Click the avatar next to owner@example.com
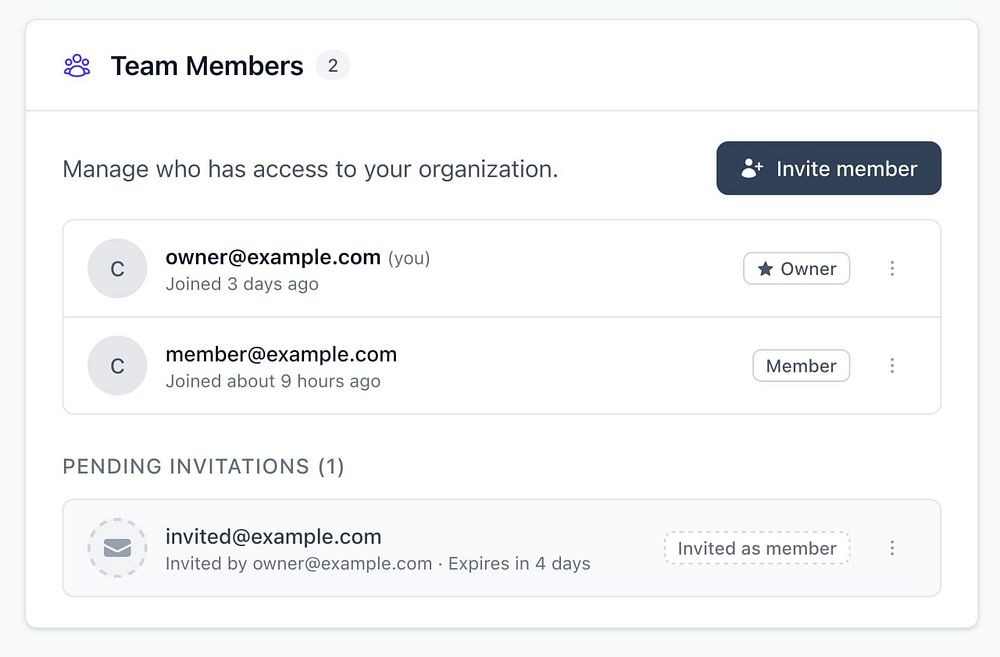1000x657 pixels. pyautogui.click(x=117, y=269)
